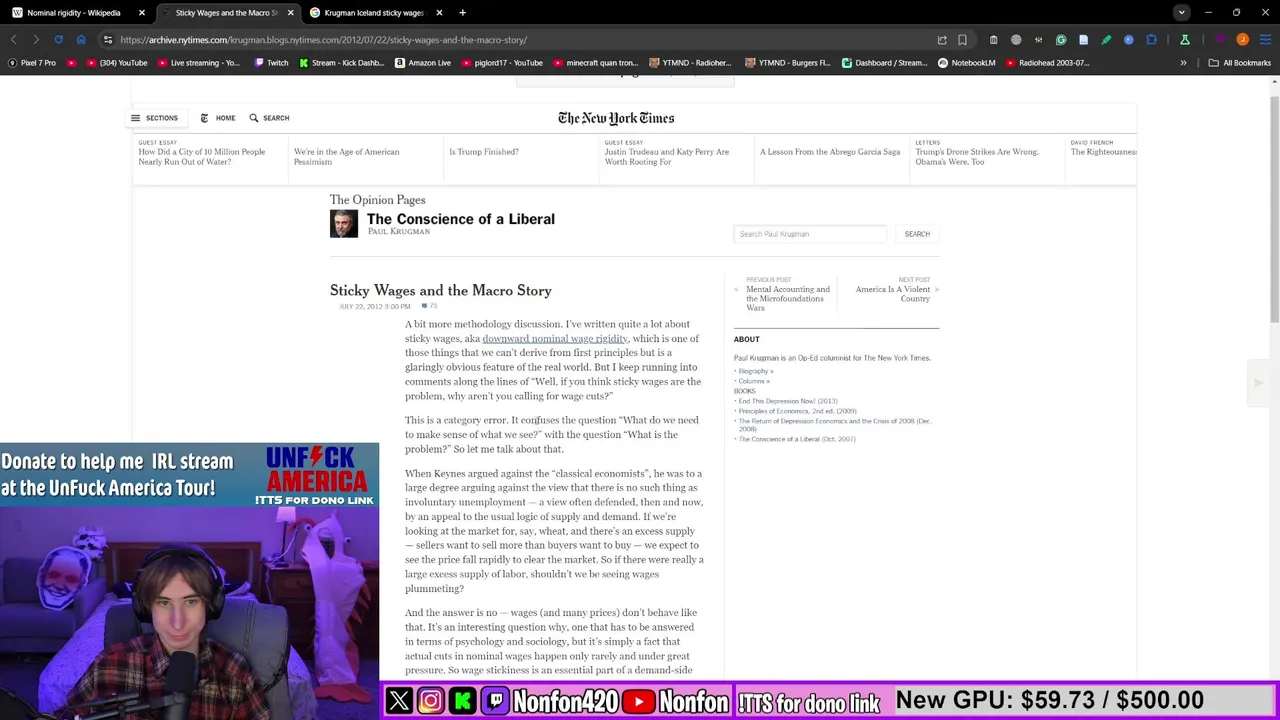
Task: Open the Twitch bookmark
Action: pos(271,63)
